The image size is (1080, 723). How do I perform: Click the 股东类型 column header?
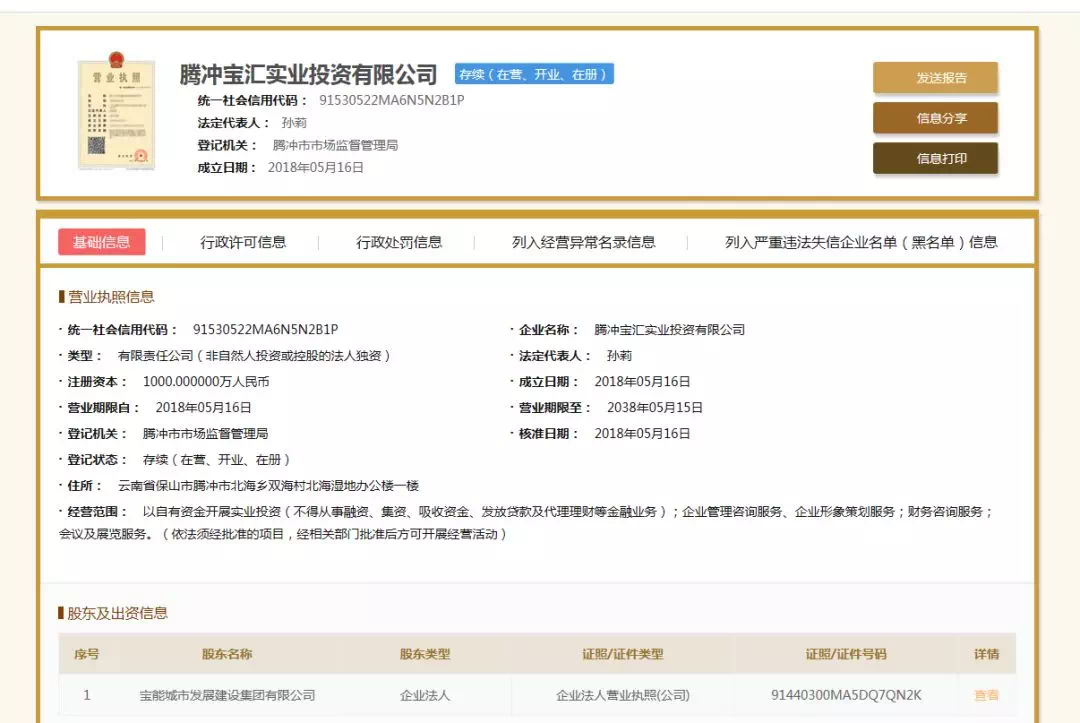coord(425,654)
